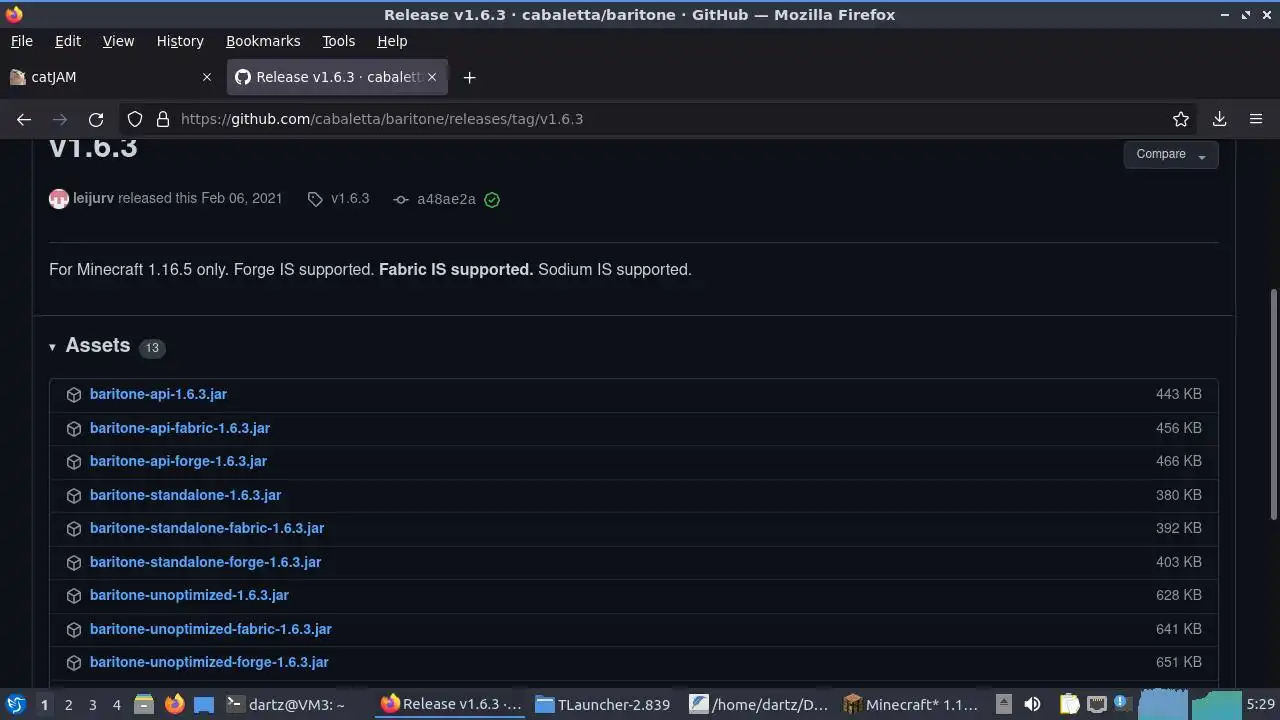
Task: Switch to TLauncher-2.839 taskbar window
Action: (602, 704)
